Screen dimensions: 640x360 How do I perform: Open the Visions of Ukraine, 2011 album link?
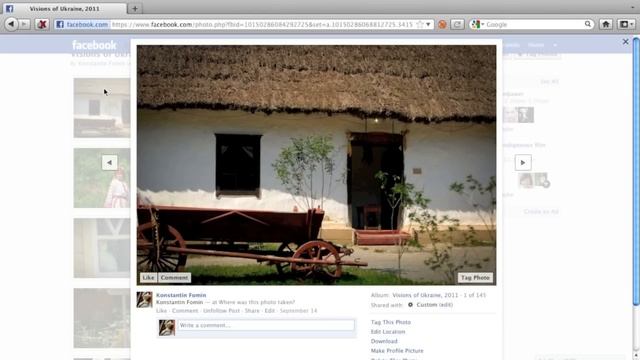(x=425, y=295)
